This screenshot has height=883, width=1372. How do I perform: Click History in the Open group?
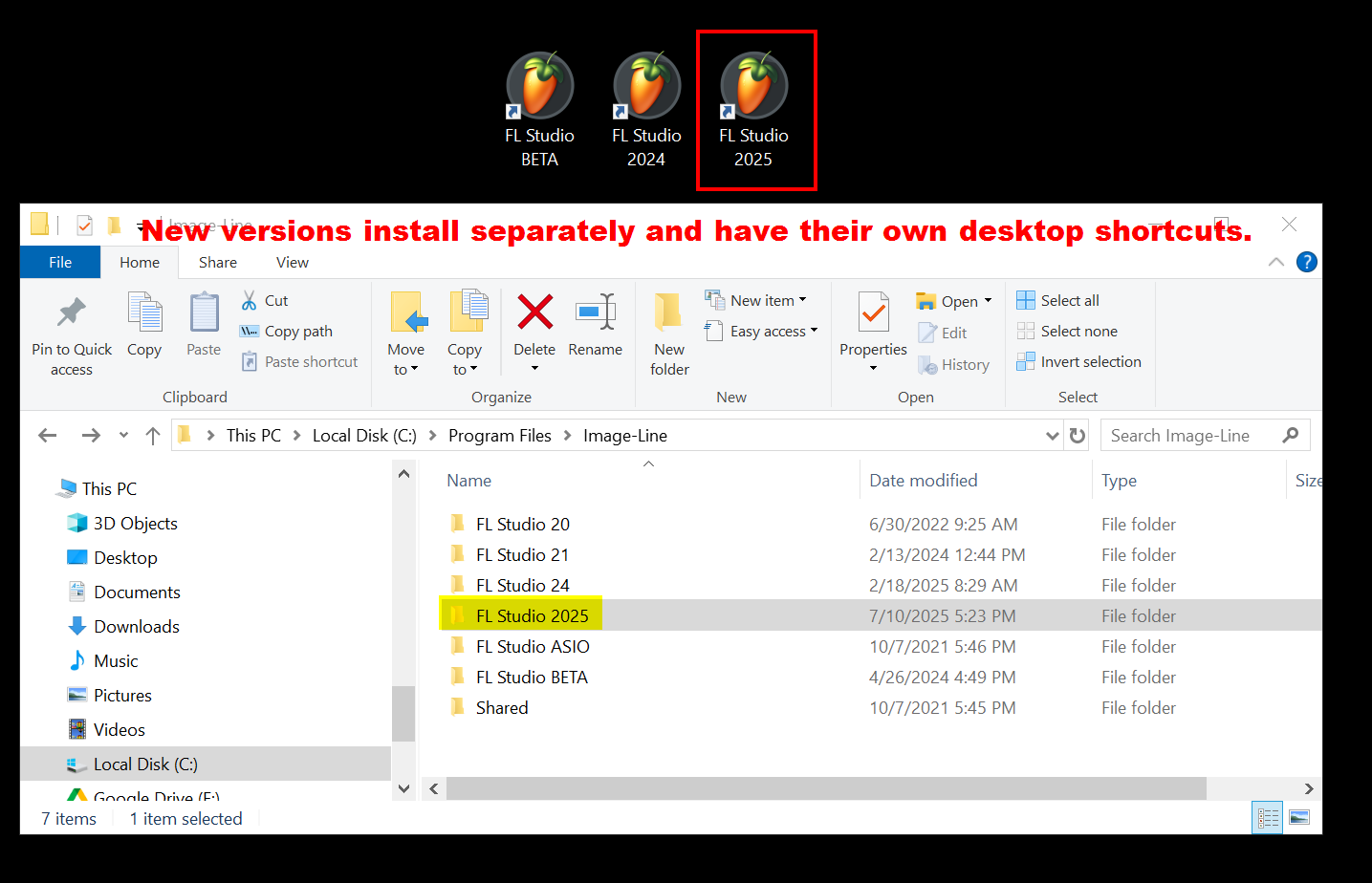coord(953,364)
